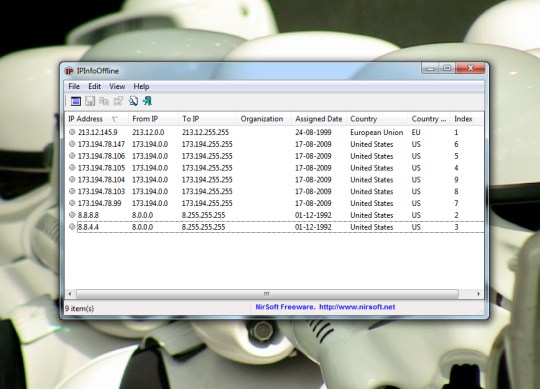Click date 17-08-2009 in the 173.194.78.106 row
Image resolution: width=540 pixels, height=389 pixels.
pos(313,156)
